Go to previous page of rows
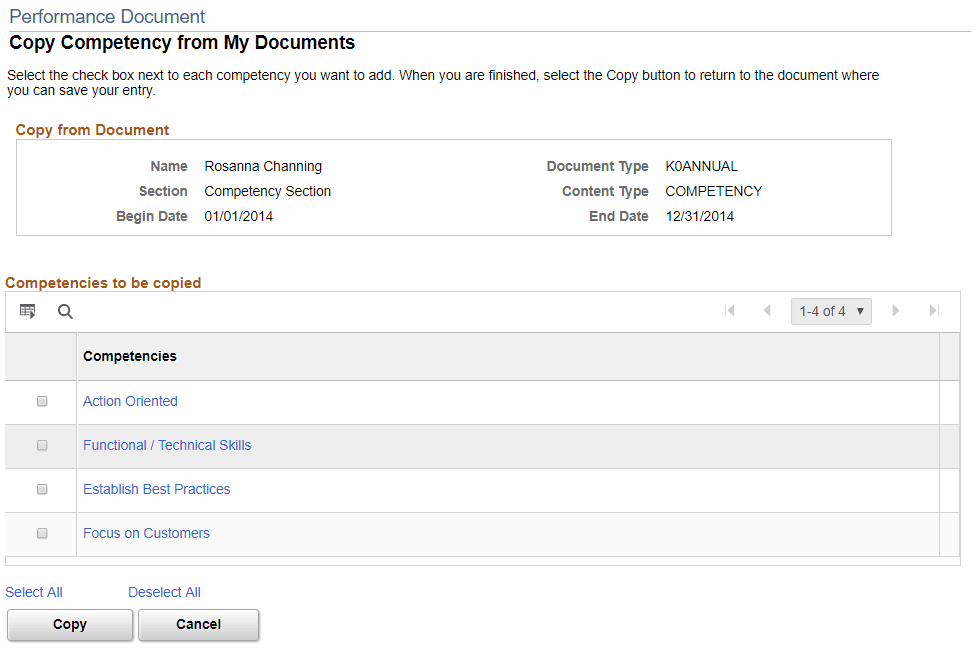This screenshot has height=649, width=975. coord(767,311)
